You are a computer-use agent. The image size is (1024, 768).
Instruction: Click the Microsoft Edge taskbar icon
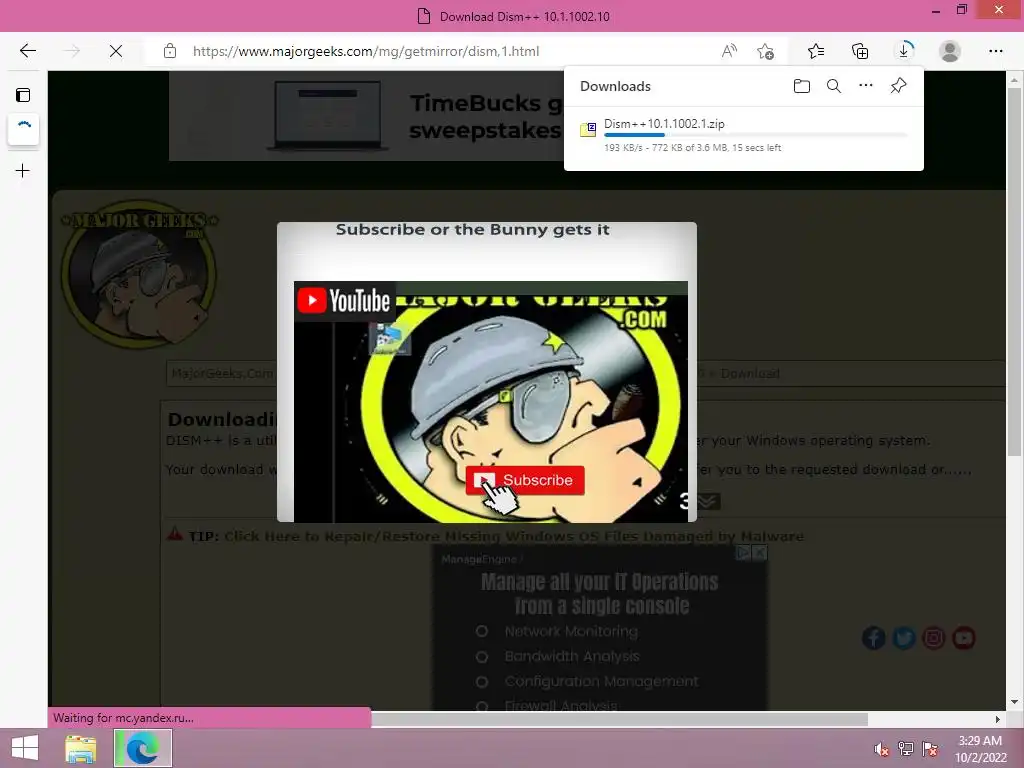point(143,748)
